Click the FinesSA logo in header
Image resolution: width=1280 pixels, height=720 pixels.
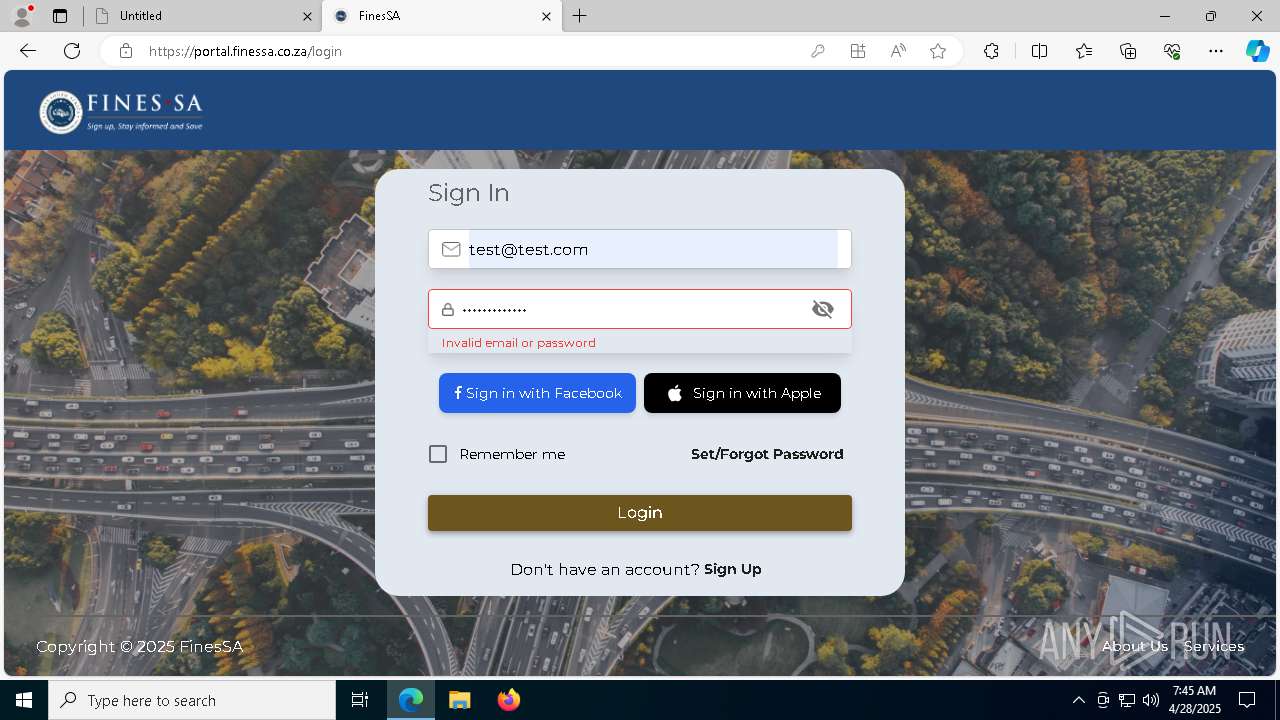tap(121, 112)
